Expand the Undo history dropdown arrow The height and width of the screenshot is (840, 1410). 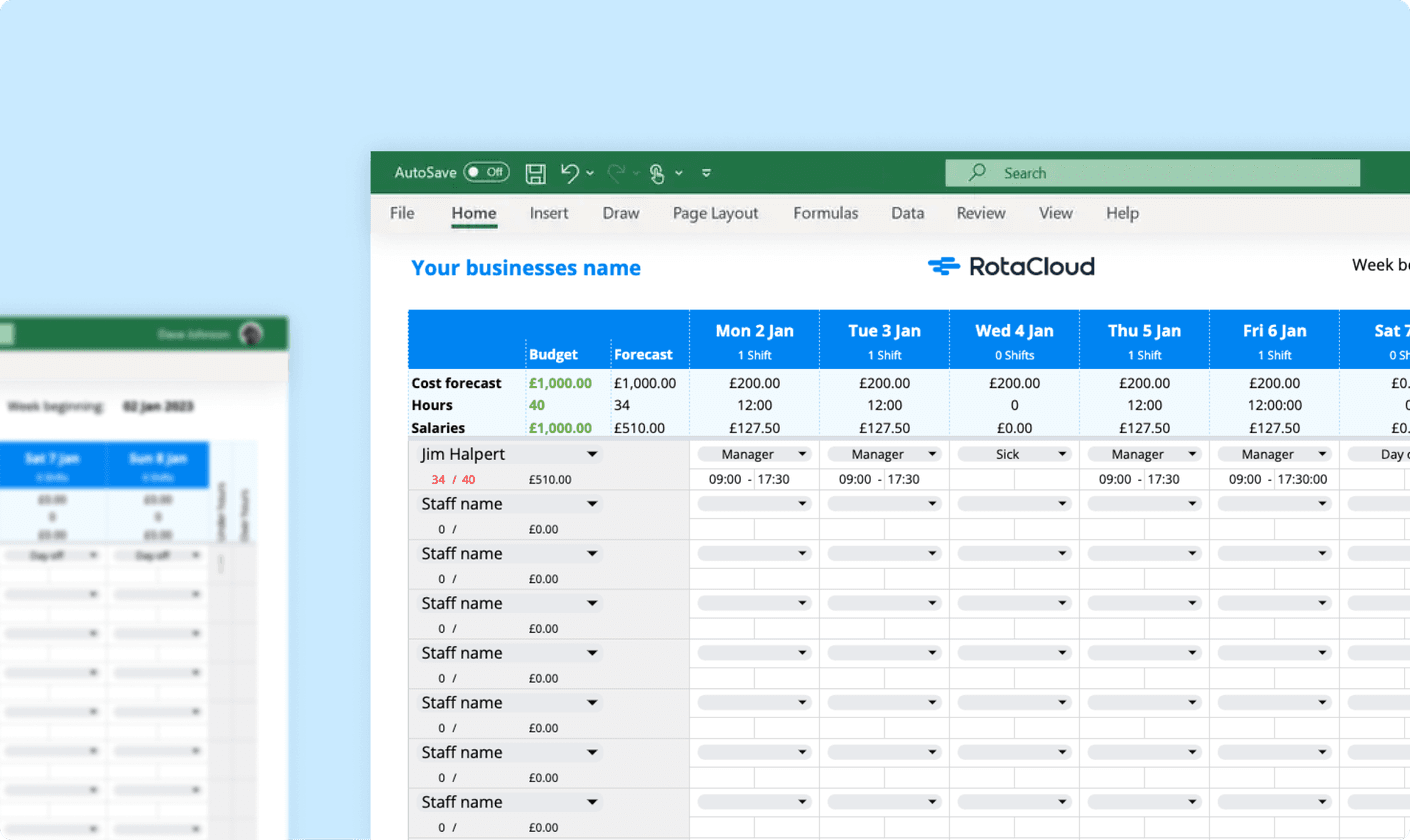(x=590, y=173)
